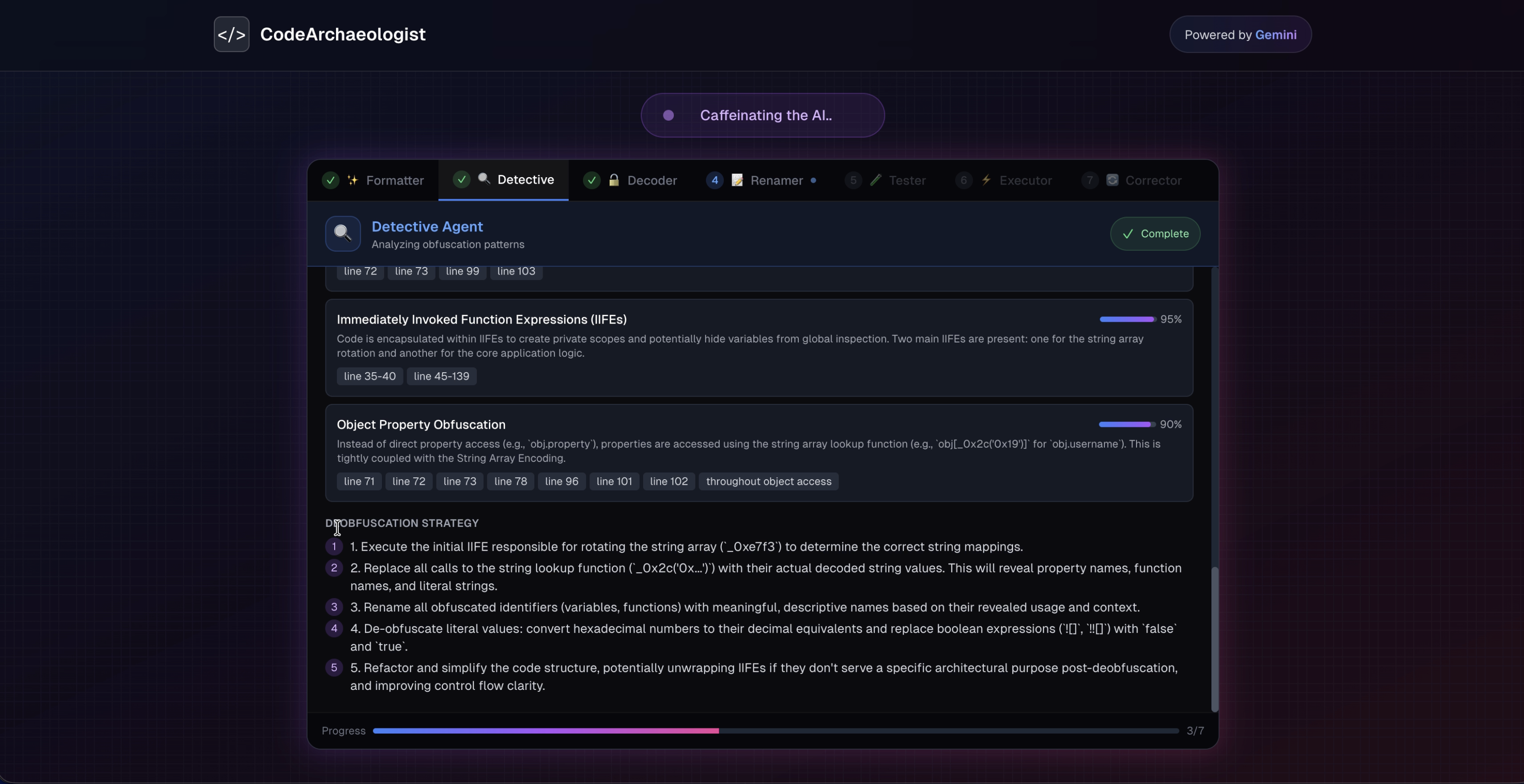Click the results panel vertical scrollbar

click(x=1215, y=639)
